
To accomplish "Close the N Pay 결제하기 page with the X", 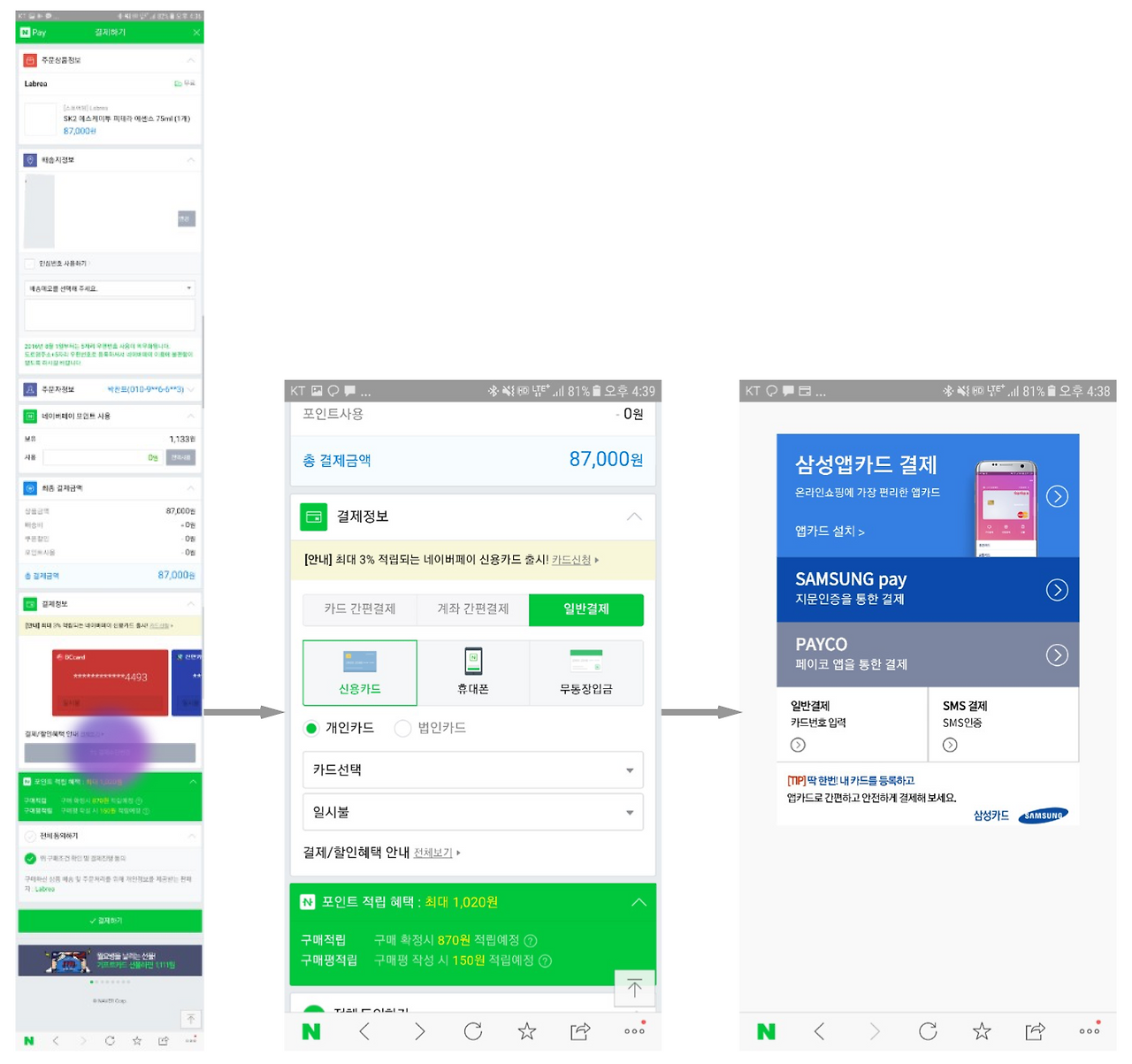I will (196, 33).
